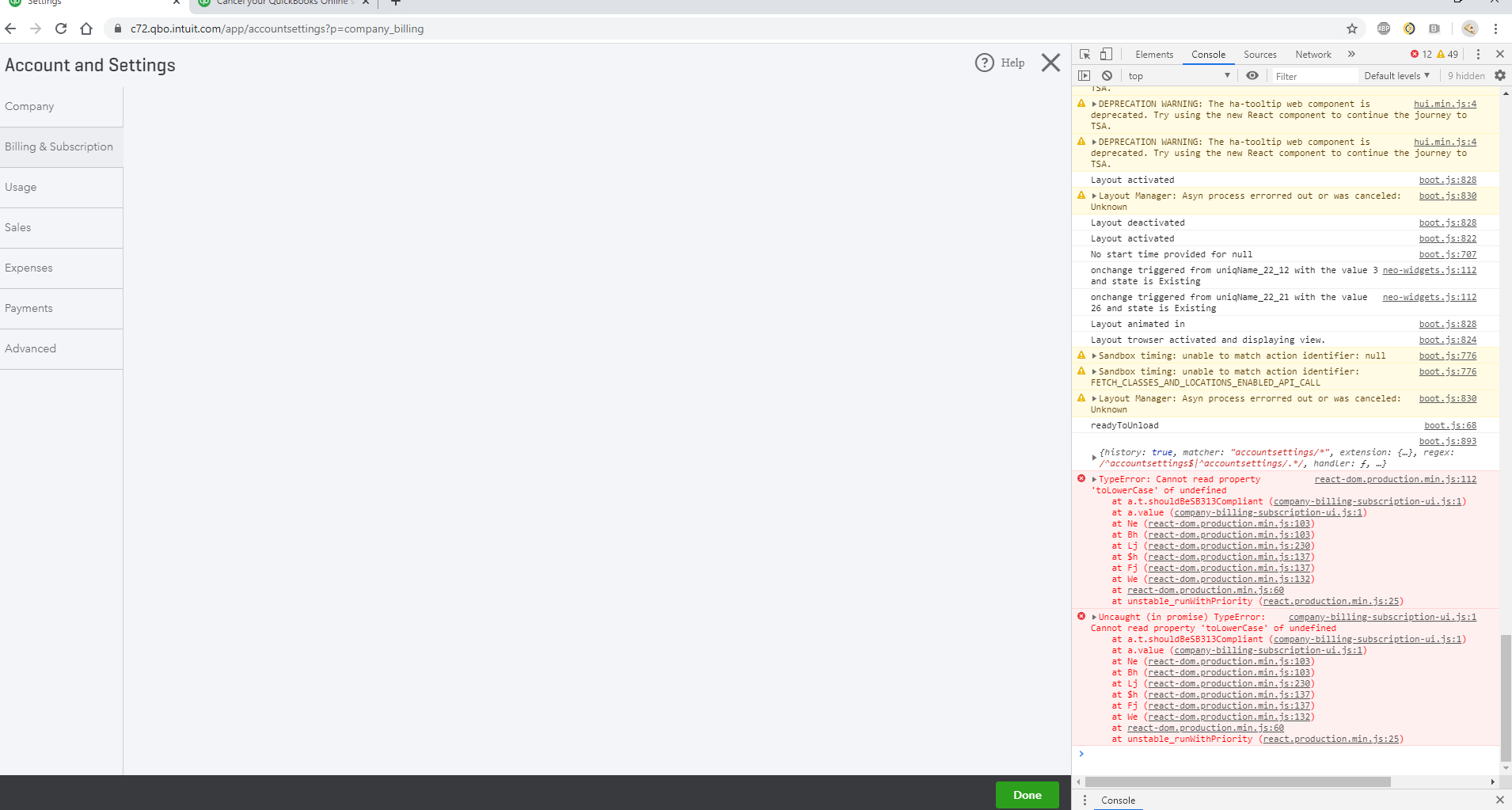The width and height of the screenshot is (1512, 810).
Task: Open the Default levels dropdown
Action: [1396, 75]
